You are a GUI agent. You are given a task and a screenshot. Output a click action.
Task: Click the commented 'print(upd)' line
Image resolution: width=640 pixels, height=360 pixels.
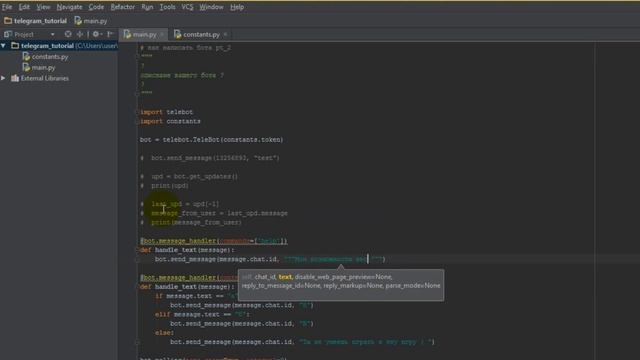(x=164, y=186)
